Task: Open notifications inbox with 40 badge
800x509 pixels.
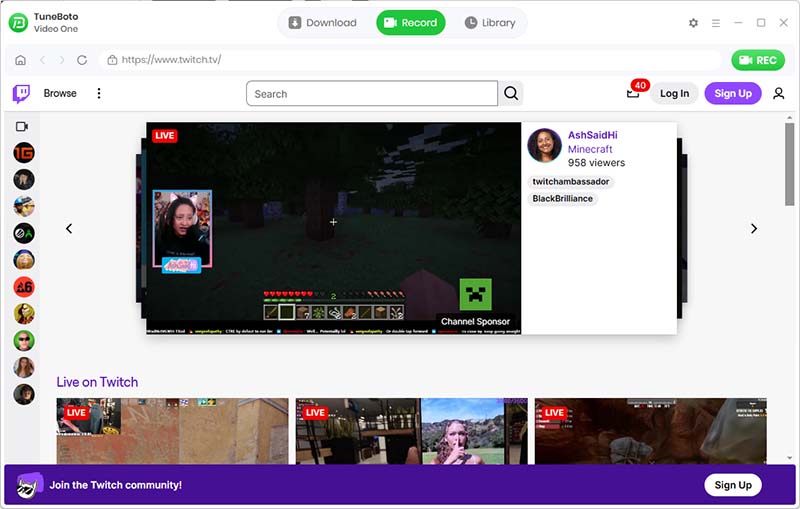Action: click(x=633, y=93)
